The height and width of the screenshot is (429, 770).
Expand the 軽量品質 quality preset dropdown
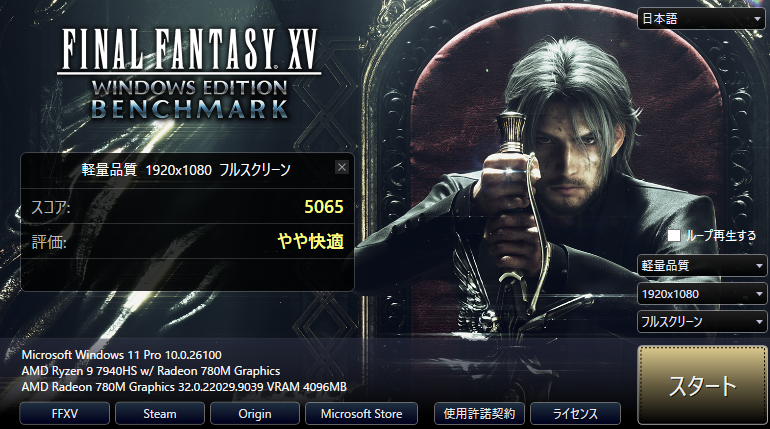click(702, 266)
